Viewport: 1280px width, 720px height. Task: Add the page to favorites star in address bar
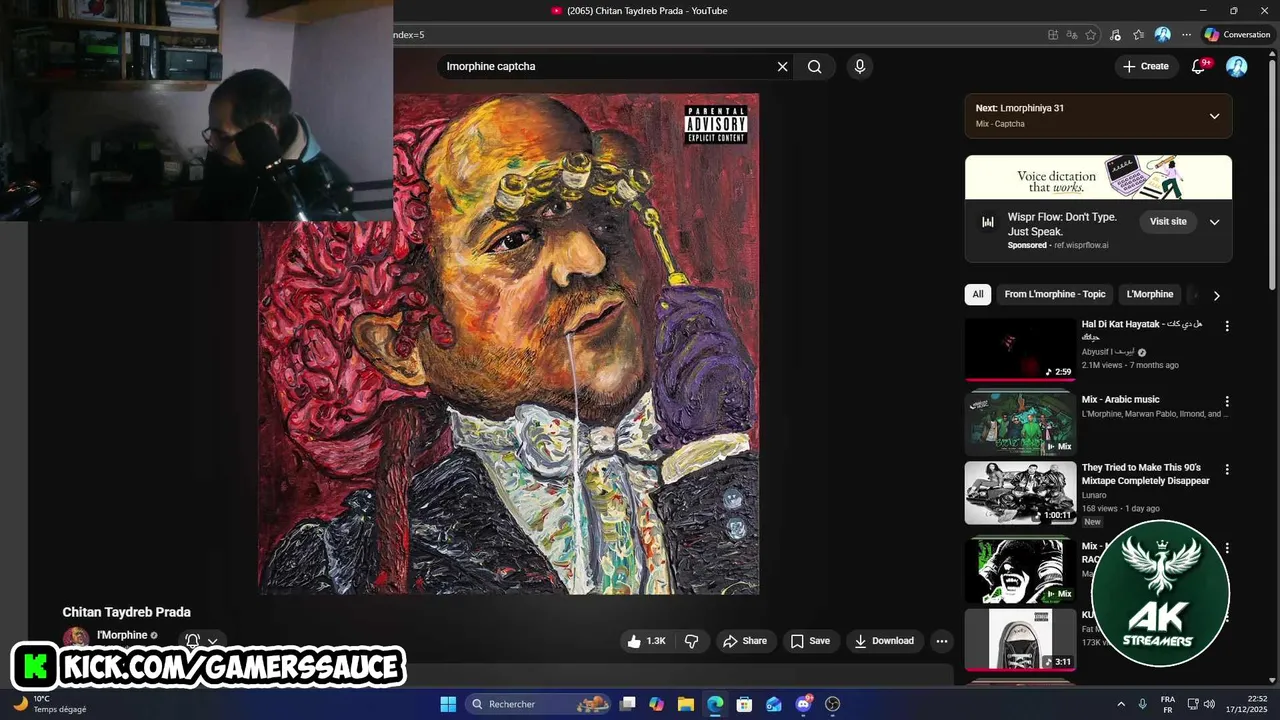coord(1090,35)
